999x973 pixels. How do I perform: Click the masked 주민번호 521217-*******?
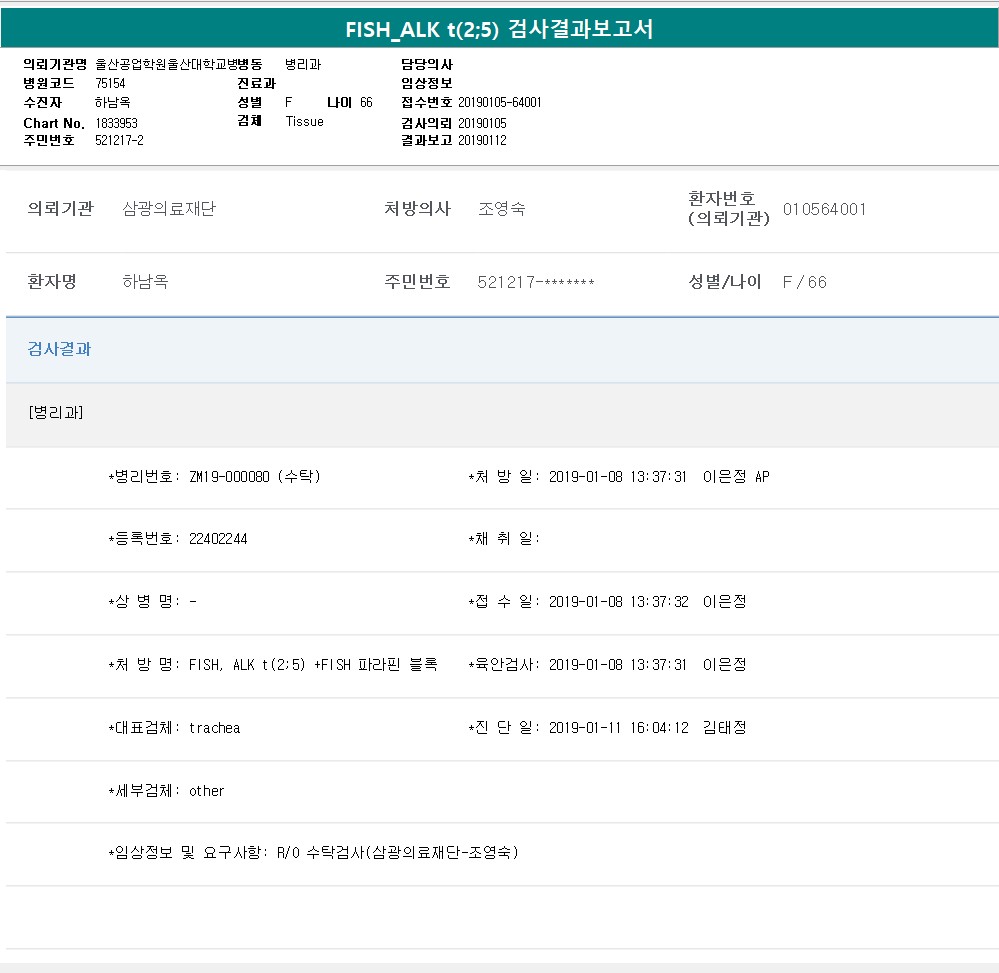click(536, 282)
